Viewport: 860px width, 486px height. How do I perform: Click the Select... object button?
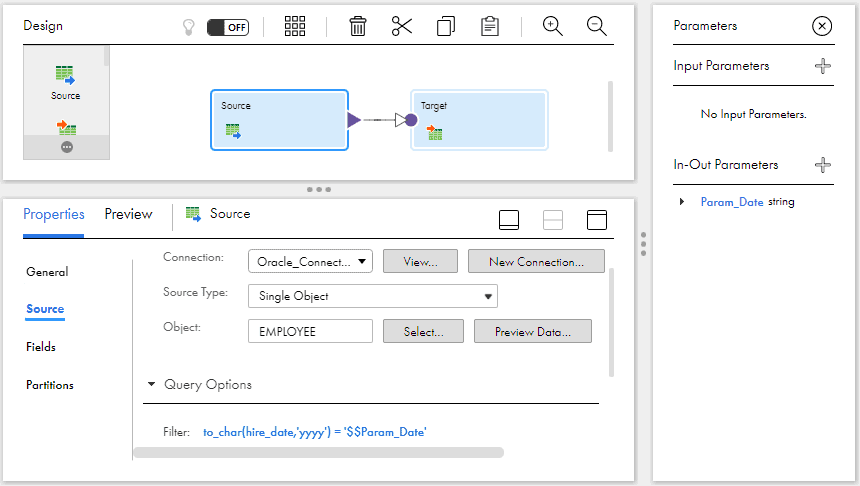click(x=423, y=331)
